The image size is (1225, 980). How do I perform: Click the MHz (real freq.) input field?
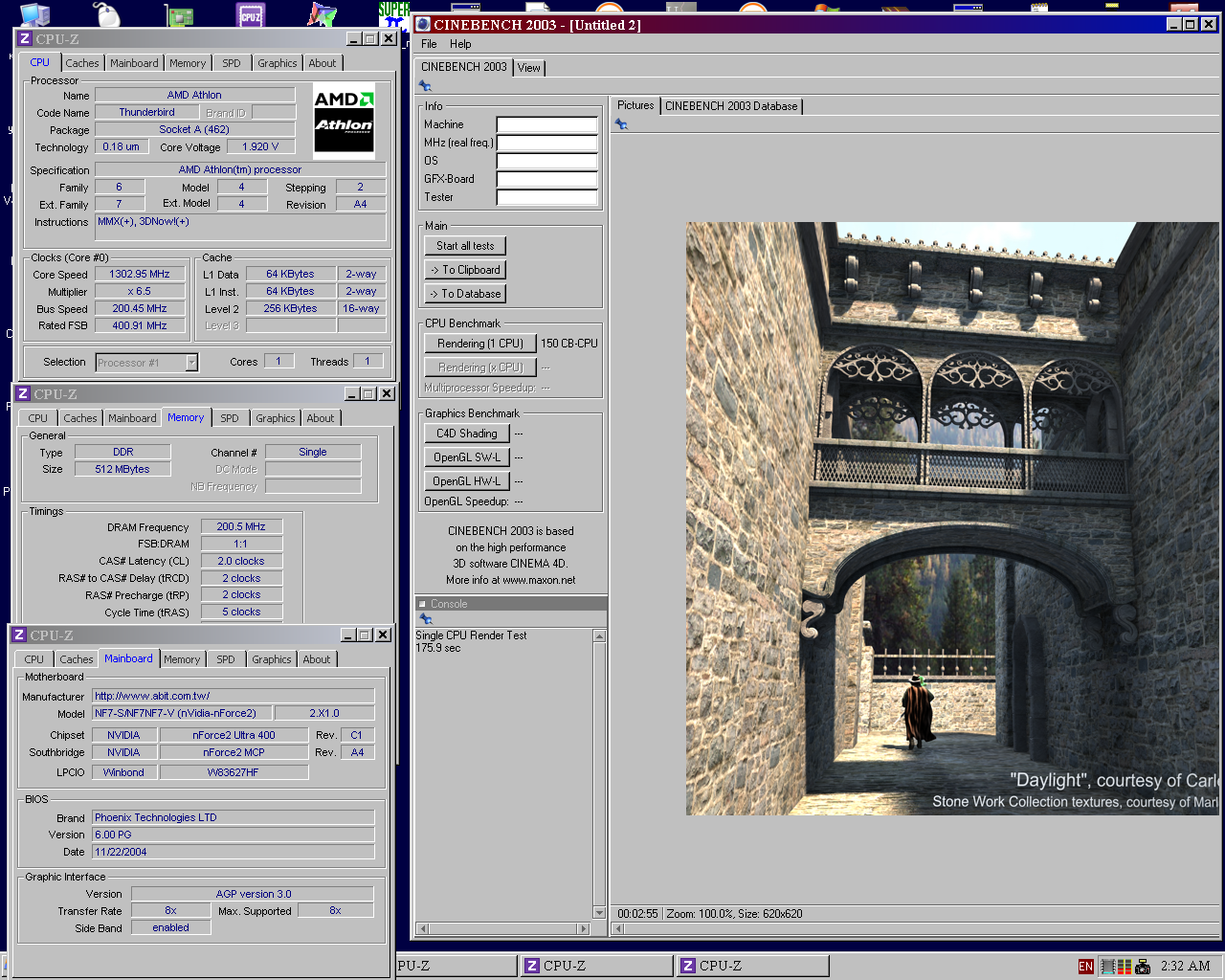(x=546, y=143)
